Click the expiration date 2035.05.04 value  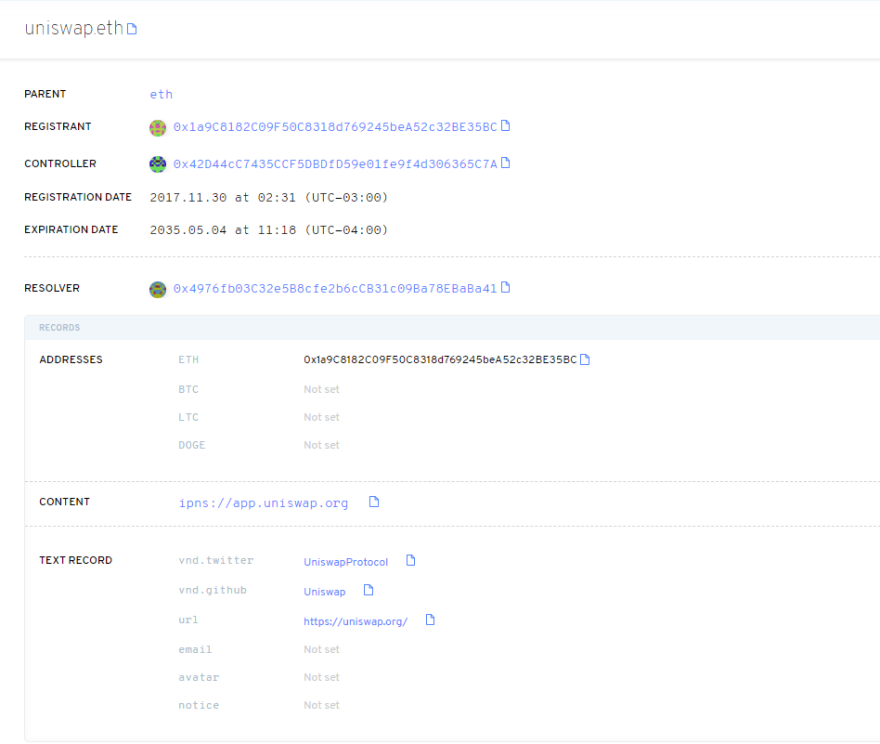pyautogui.click(x=269, y=230)
